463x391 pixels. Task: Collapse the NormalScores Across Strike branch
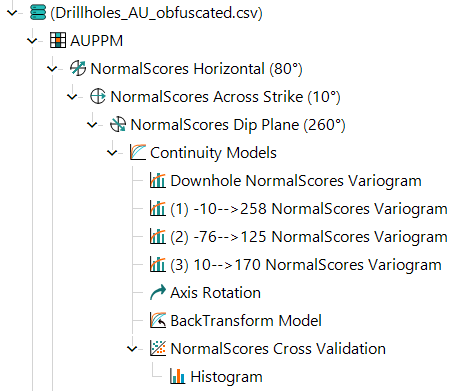(x=72, y=97)
